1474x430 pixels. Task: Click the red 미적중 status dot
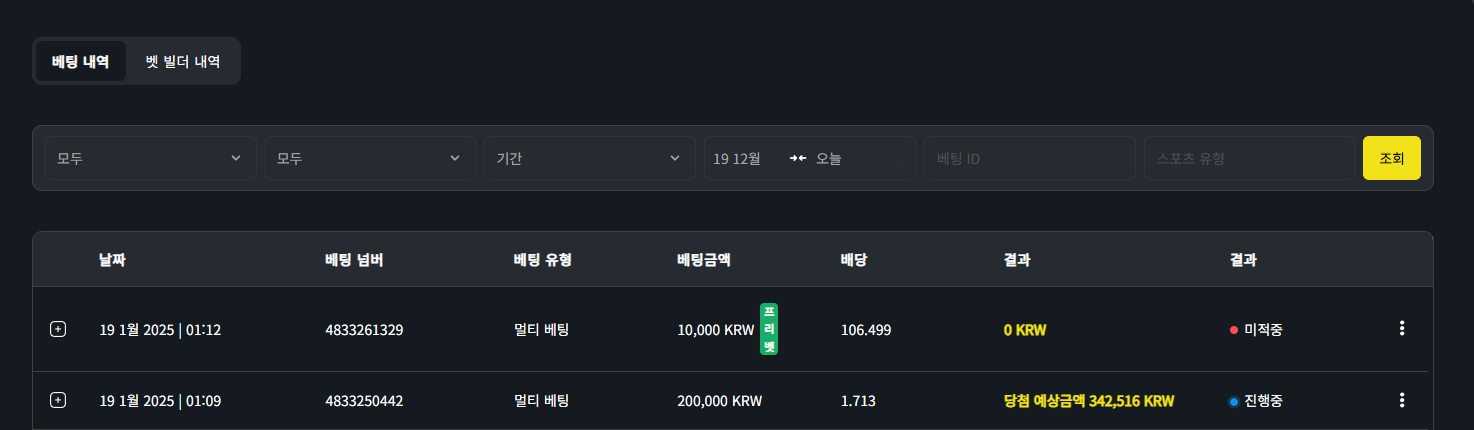(x=1234, y=329)
